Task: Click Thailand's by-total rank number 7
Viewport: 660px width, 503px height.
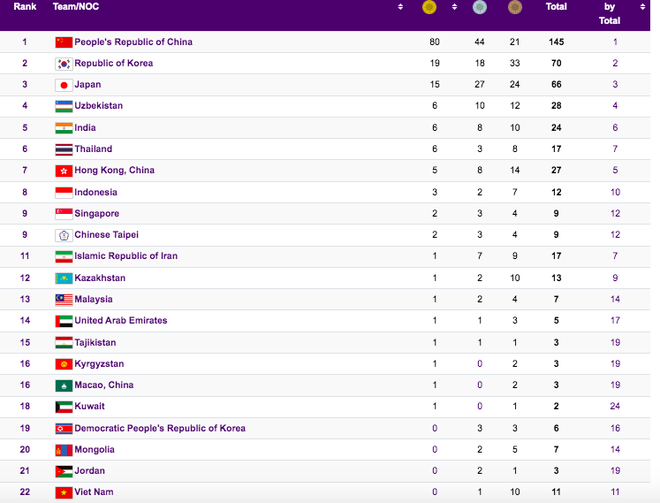Action: click(615, 149)
